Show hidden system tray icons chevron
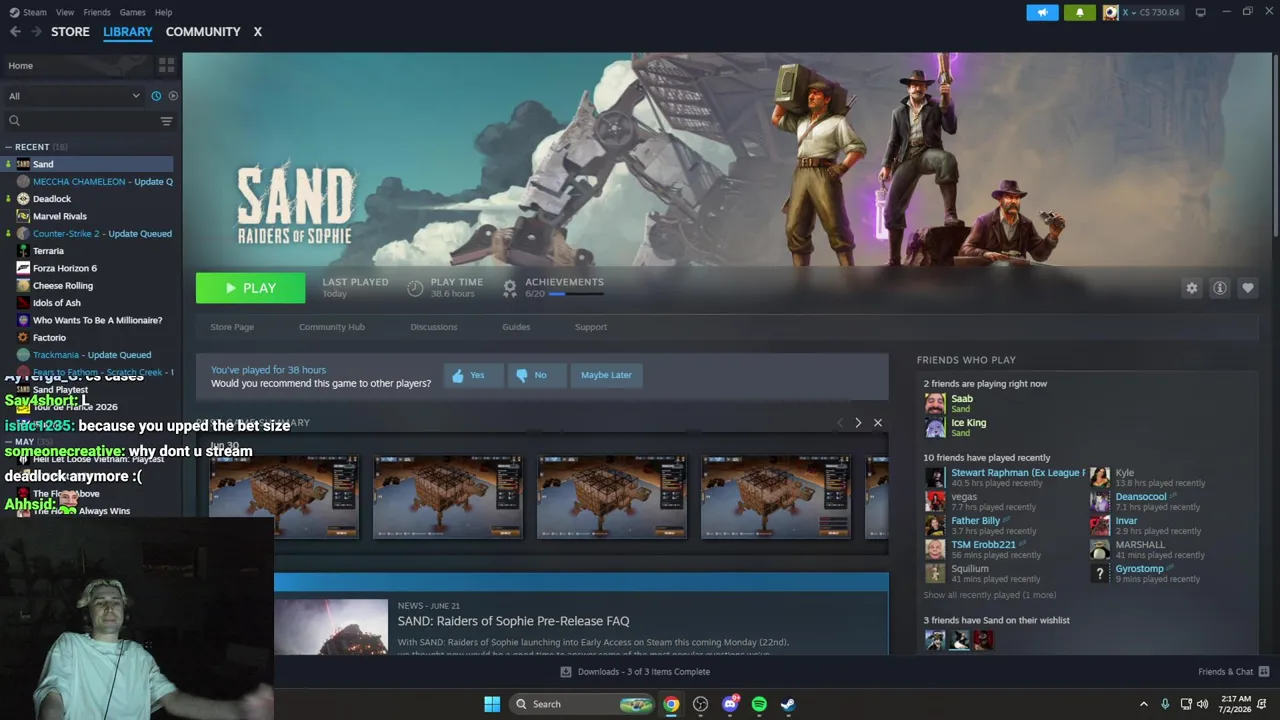 click(x=1144, y=704)
